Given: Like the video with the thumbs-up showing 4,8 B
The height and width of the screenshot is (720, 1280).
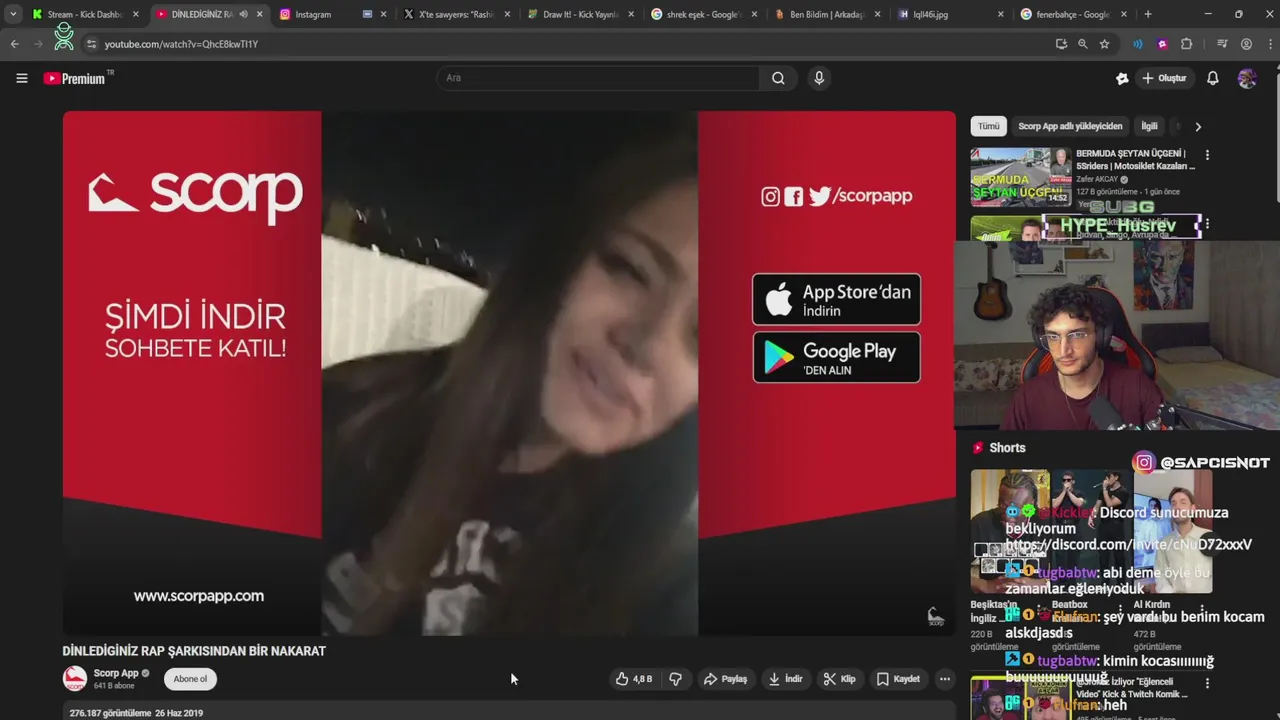Looking at the screenshot, I should [633, 679].
